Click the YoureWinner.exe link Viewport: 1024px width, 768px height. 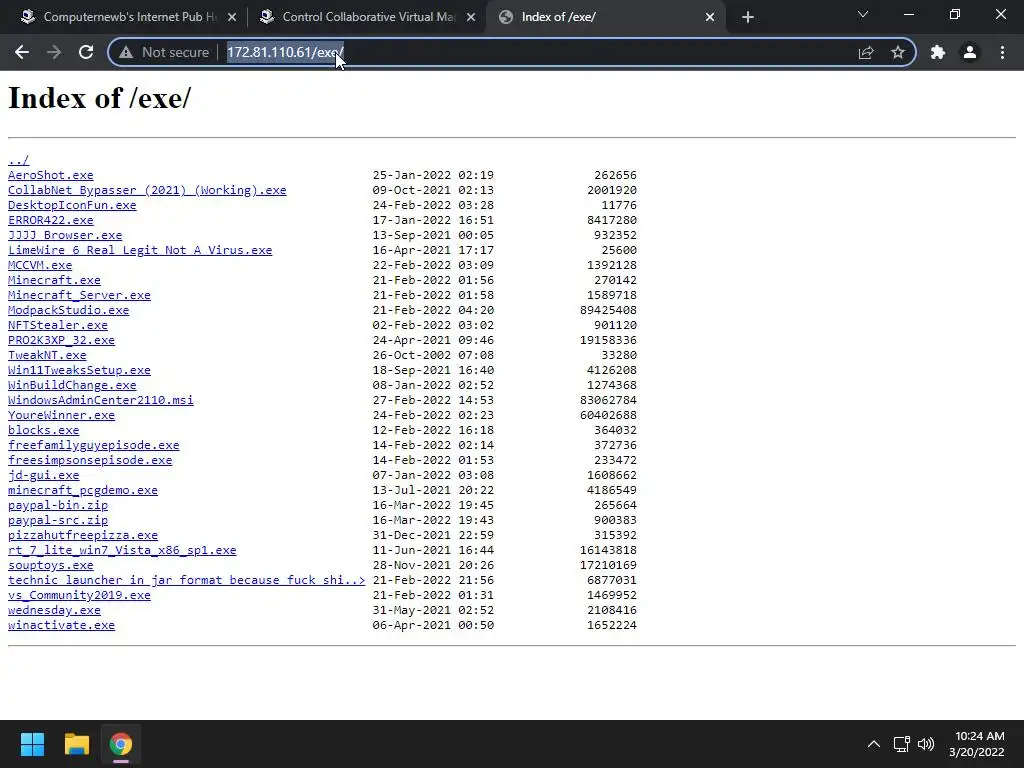click(x=61, y=415)
